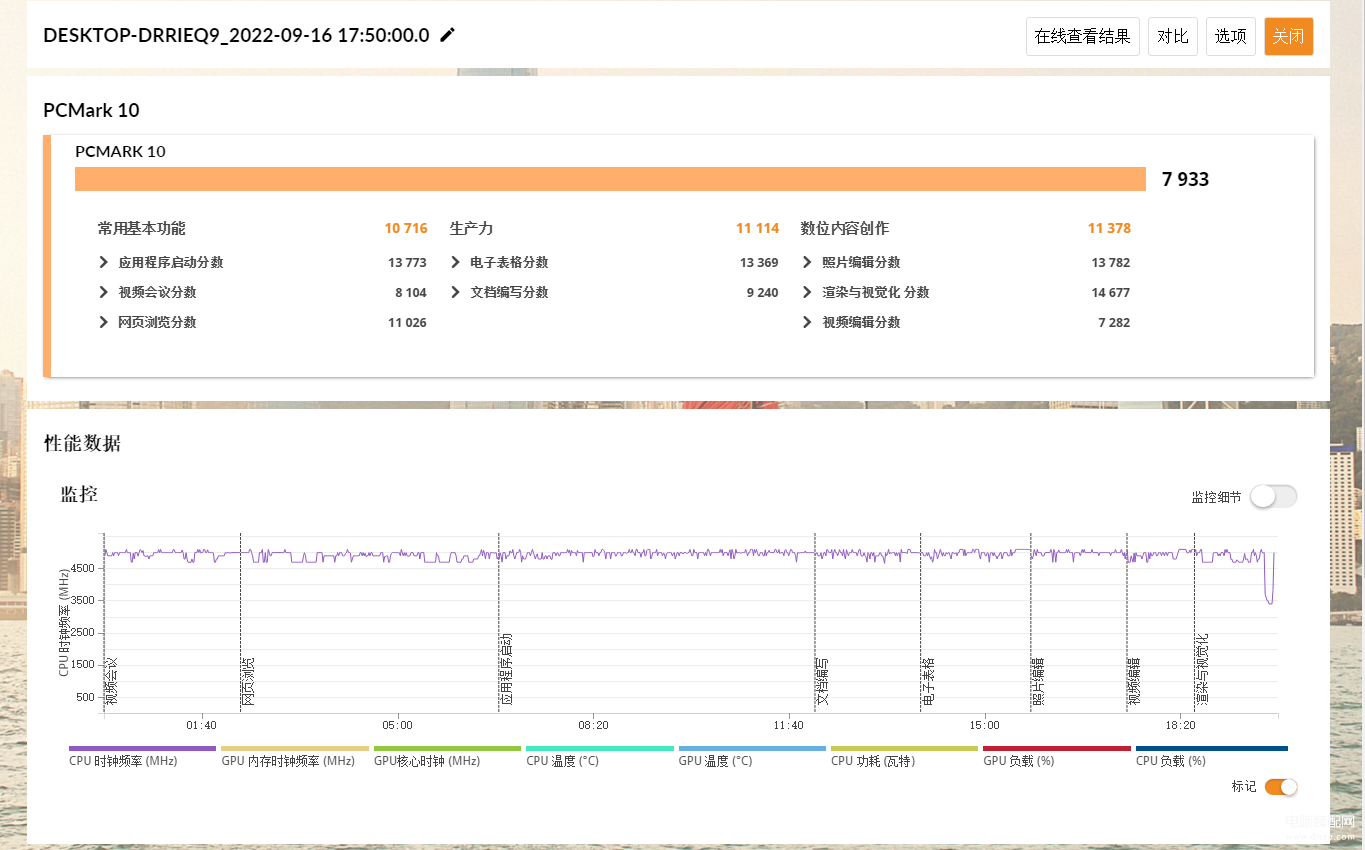
Task: Turn off the 标记 markers toggle
Action: [1281, 786]
